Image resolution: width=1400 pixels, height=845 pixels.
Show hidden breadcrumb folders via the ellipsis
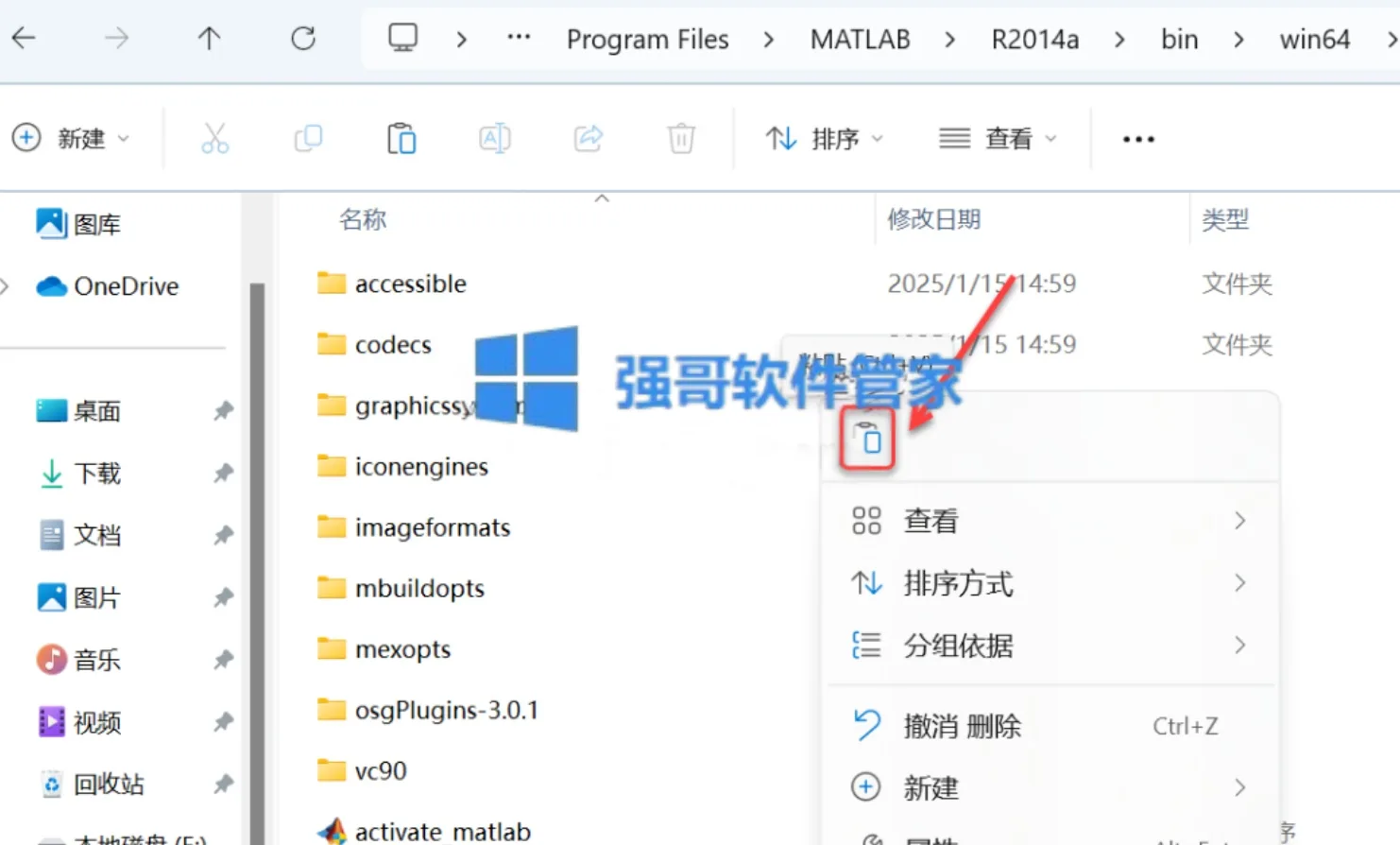tap(519, 38)
